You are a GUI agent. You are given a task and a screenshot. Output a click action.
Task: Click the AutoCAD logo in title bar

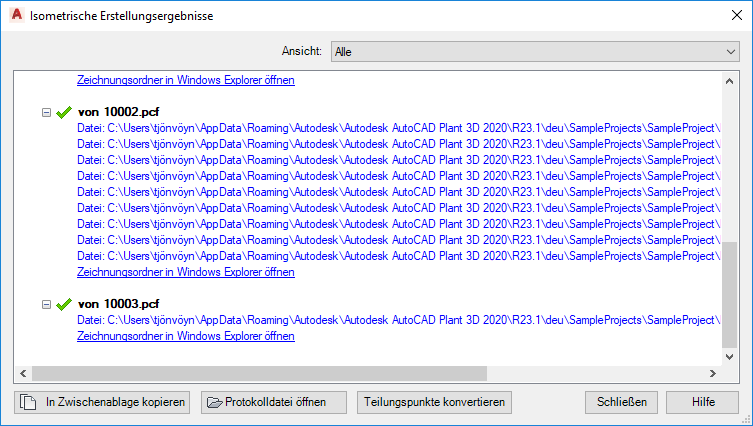(x=16, y=15)
